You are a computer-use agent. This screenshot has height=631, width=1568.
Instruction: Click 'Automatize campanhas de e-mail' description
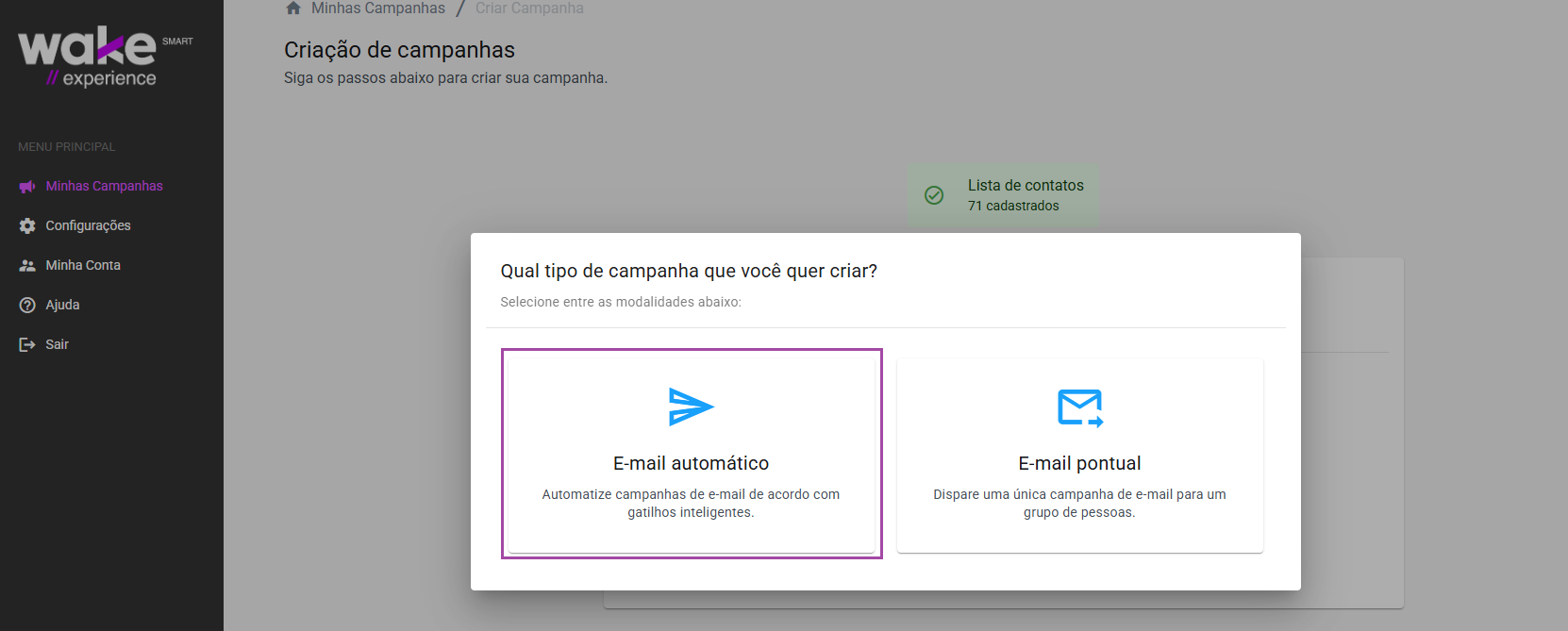(x=691, y=504)
